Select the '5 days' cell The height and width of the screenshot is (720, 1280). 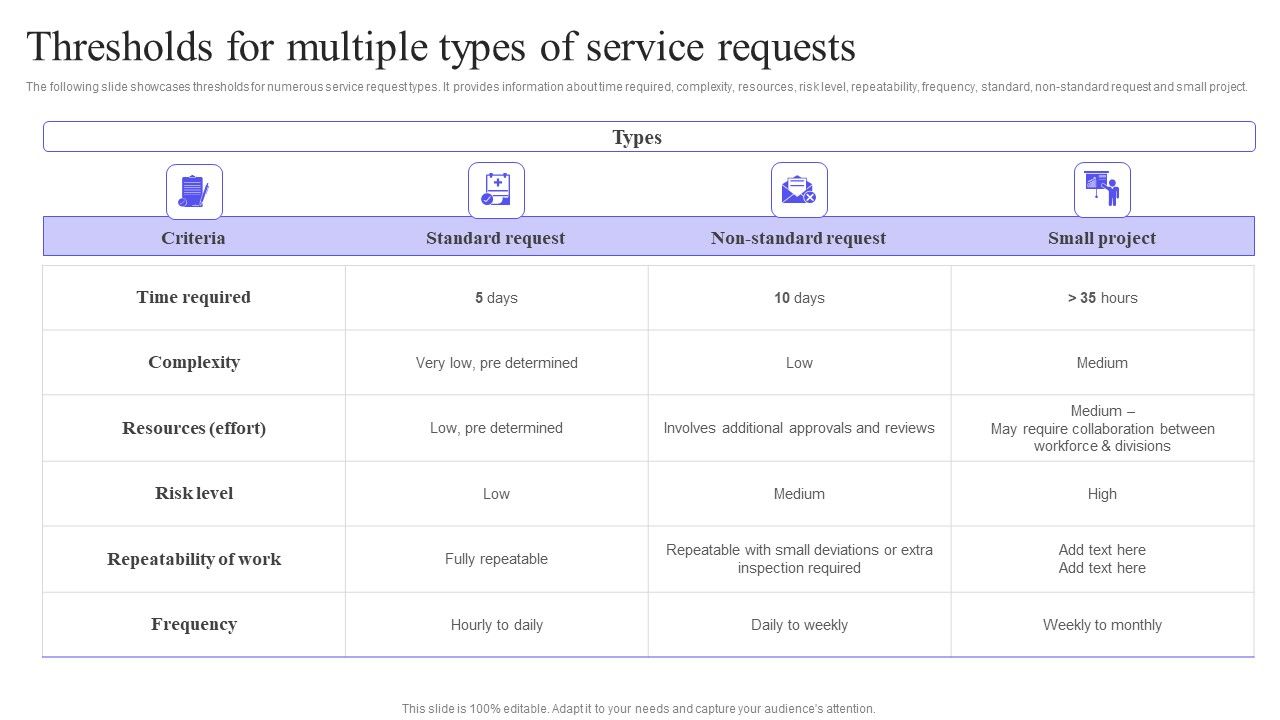497,298
